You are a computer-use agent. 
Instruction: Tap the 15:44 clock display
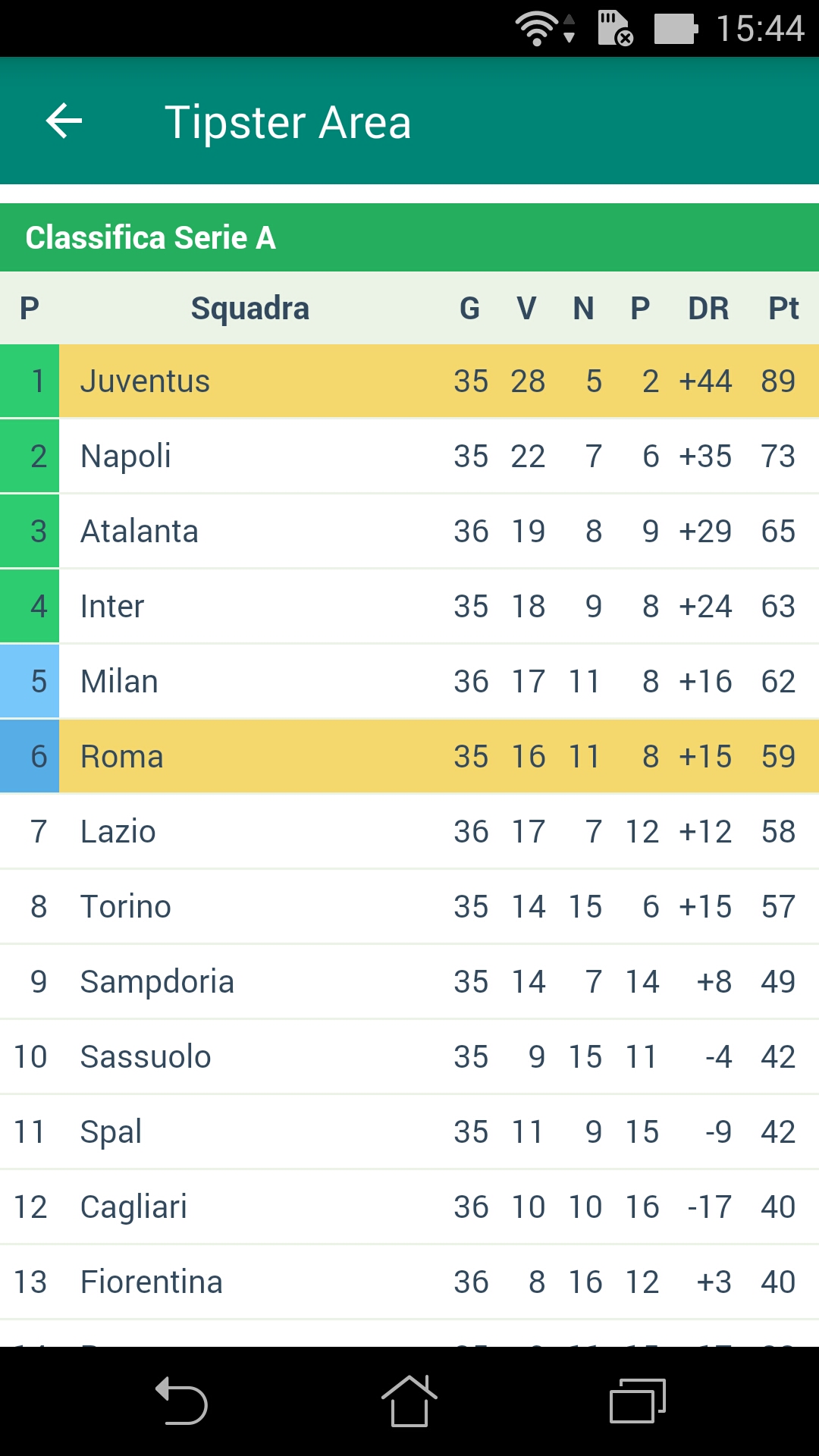coord(760,29)
